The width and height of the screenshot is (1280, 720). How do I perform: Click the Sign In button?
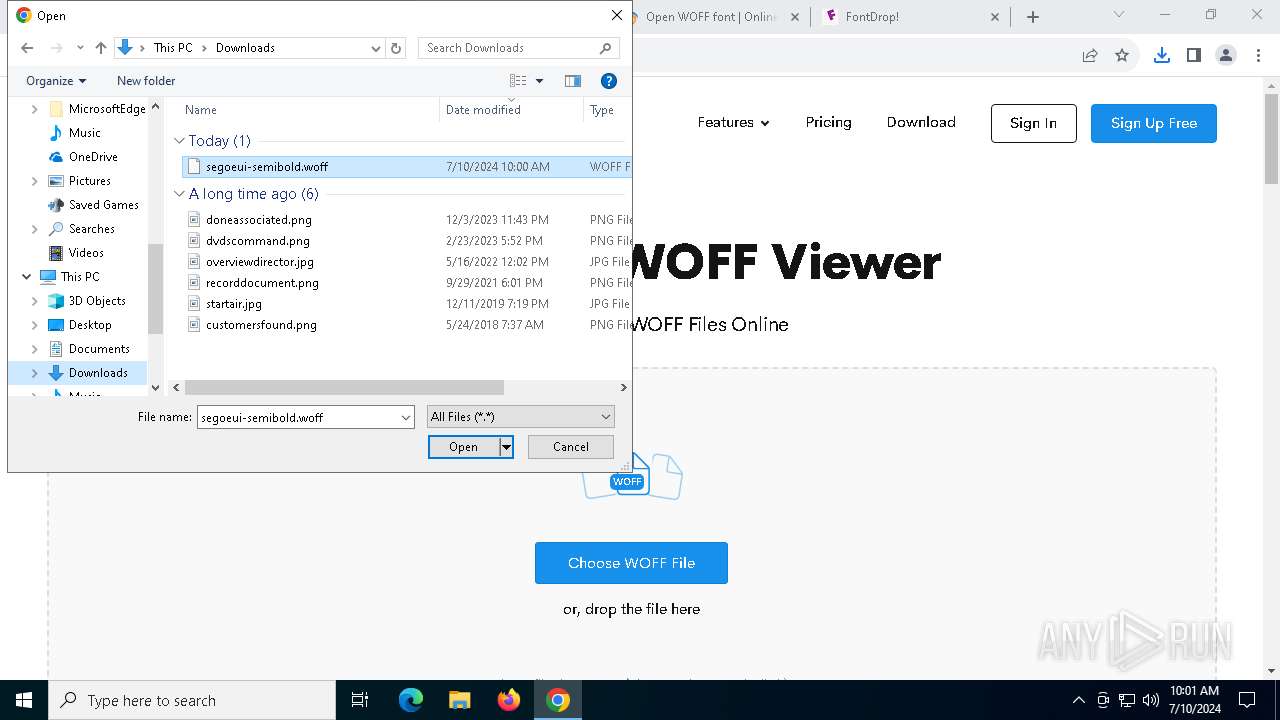click(1033, 123)
